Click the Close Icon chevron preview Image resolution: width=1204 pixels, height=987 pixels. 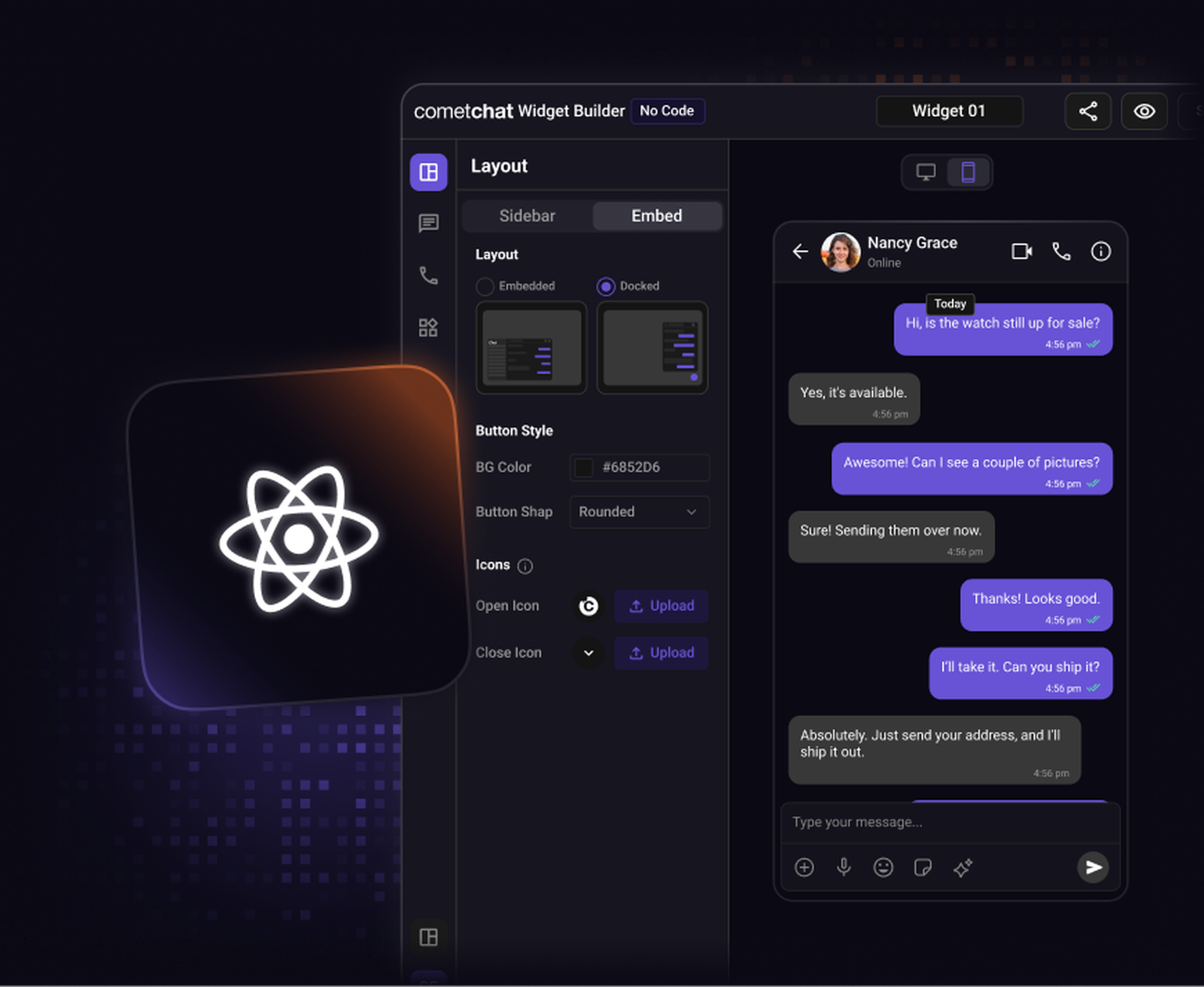coord(588,653)
